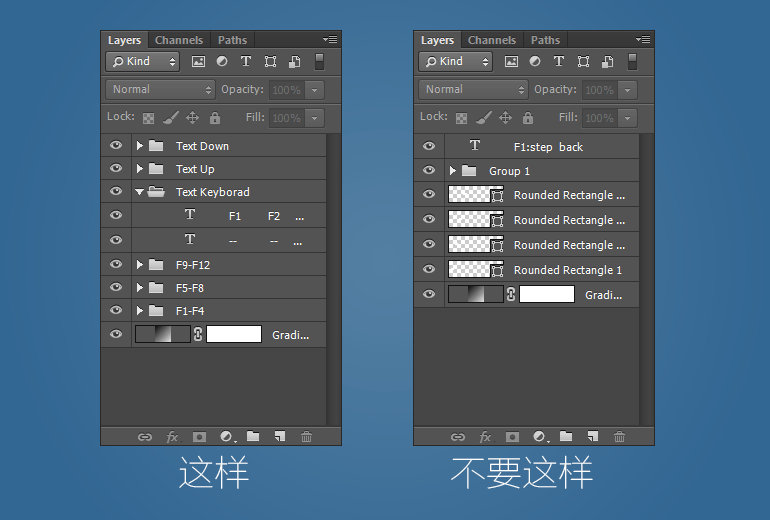Open panel flyout menu in right panel

click(x=643, y=39)
